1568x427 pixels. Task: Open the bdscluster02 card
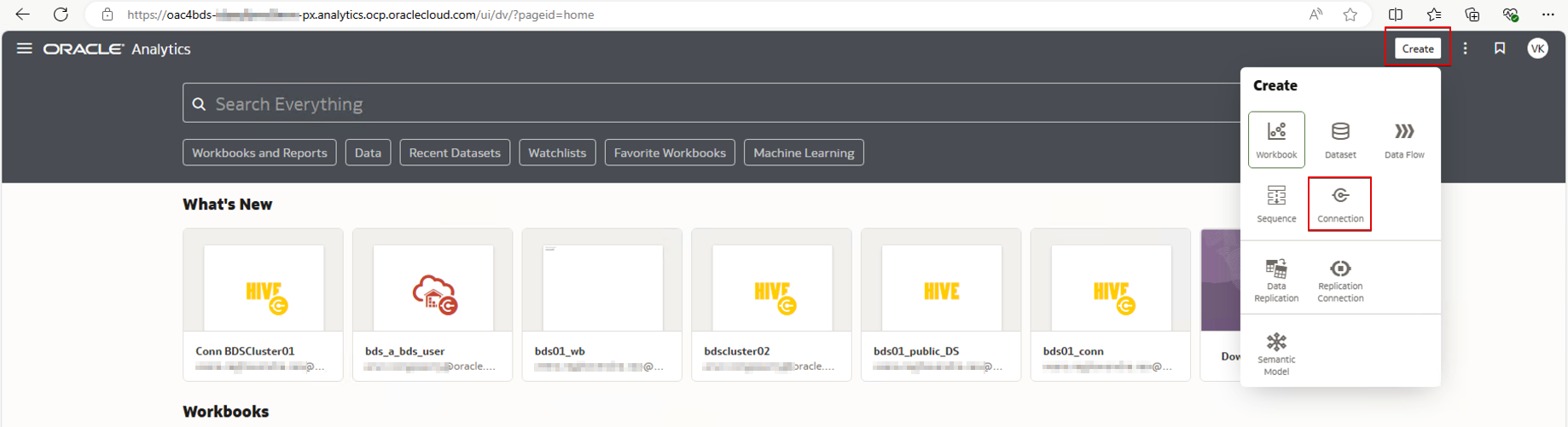point(771,304)
